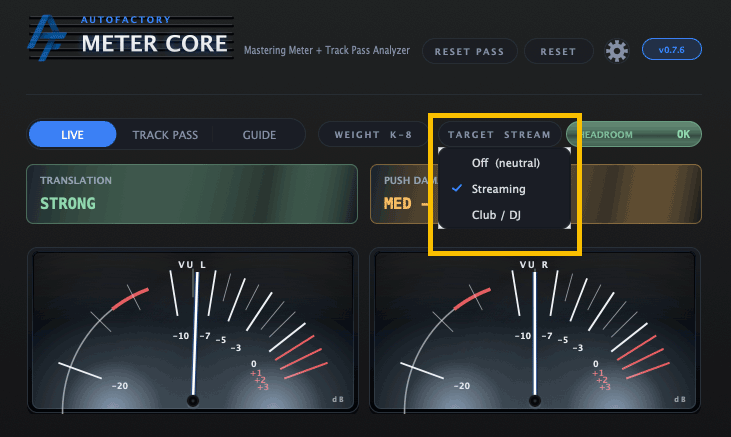
Task: Select Off (neutral) target option
Action: pos(504,163)
